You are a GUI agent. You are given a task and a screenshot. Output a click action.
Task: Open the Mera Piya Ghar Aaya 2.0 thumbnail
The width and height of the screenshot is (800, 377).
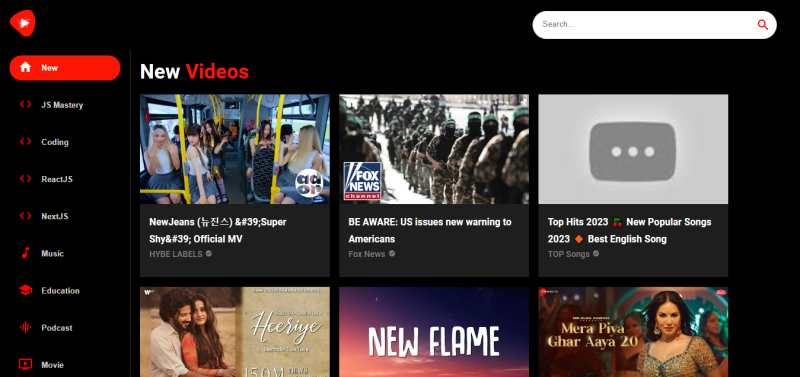(633, 332)
